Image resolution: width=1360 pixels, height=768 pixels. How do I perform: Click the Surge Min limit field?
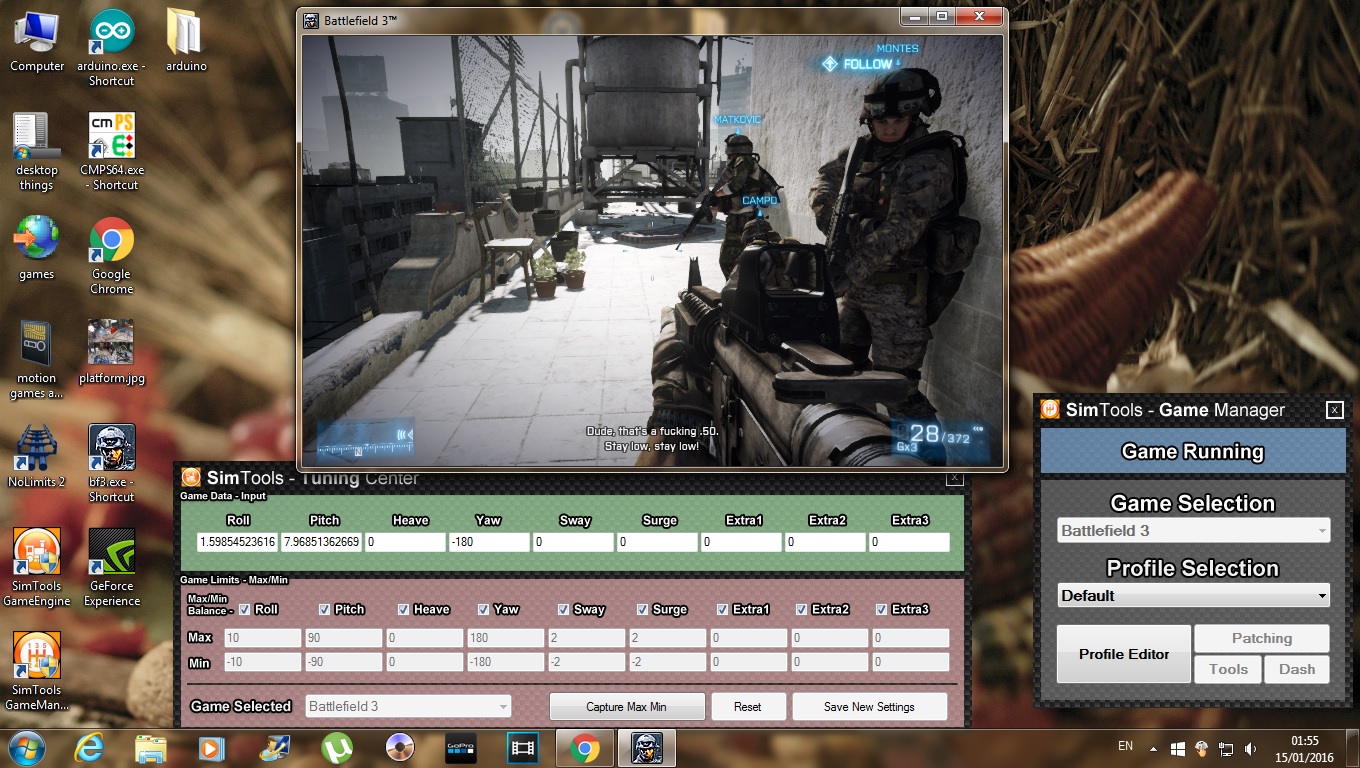(x=667, y=662)
